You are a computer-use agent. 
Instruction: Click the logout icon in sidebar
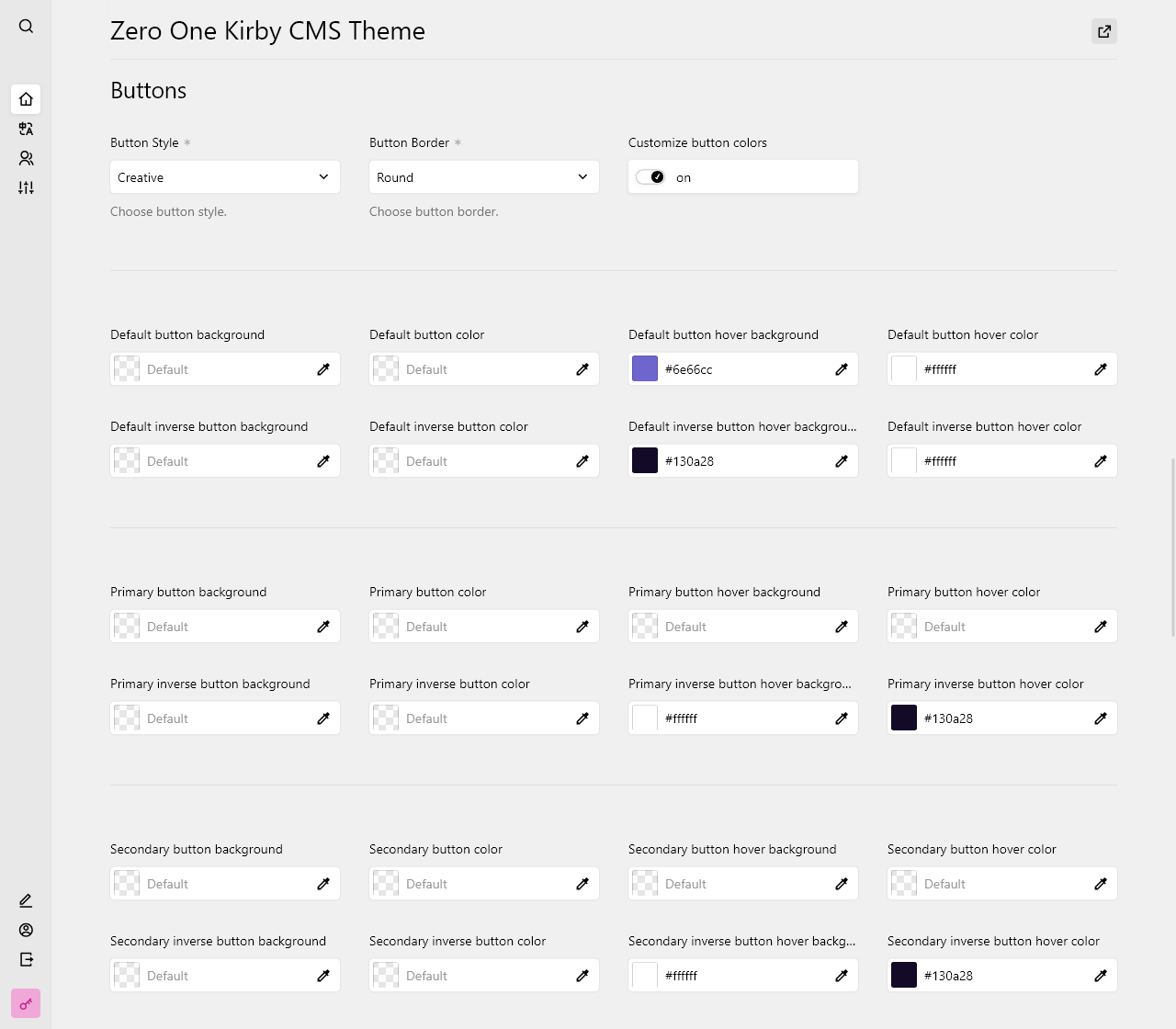[x=26, y=959]
